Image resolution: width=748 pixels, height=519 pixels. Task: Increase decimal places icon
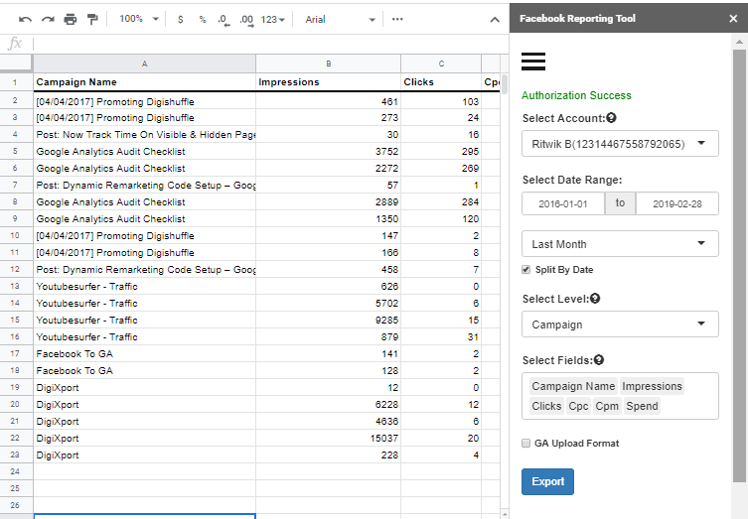246,20
